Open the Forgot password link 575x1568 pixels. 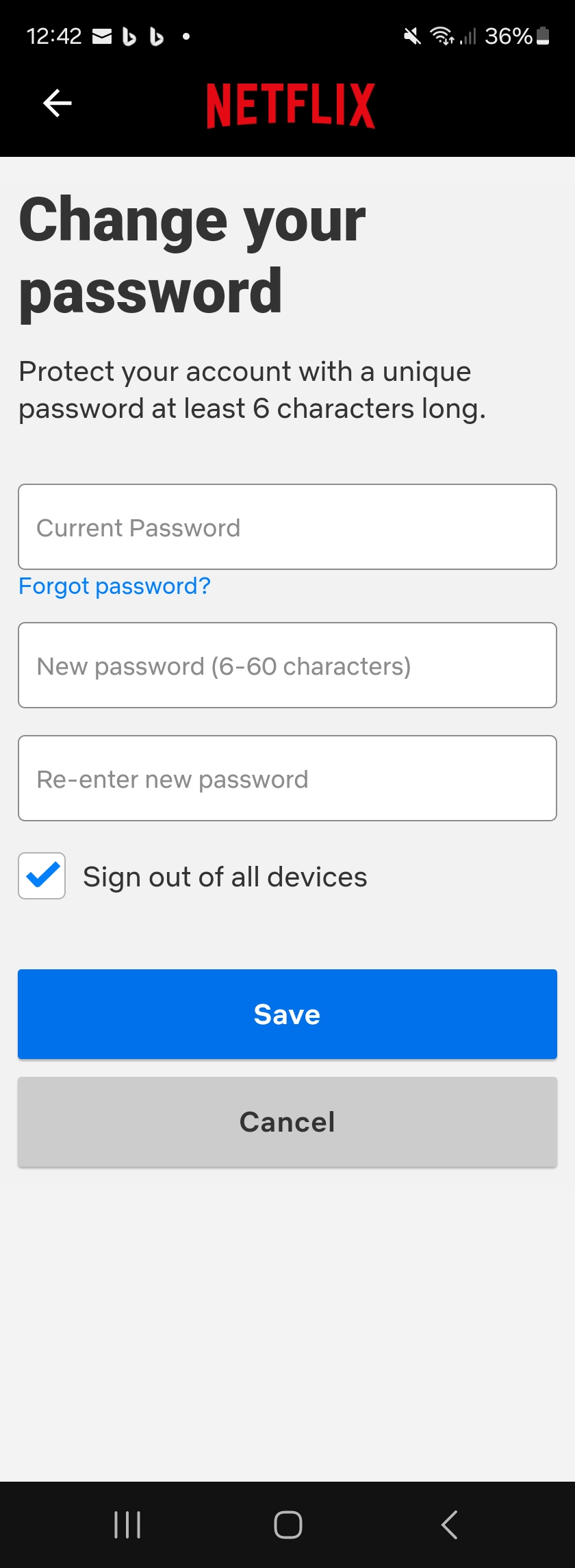pos(114,586)
